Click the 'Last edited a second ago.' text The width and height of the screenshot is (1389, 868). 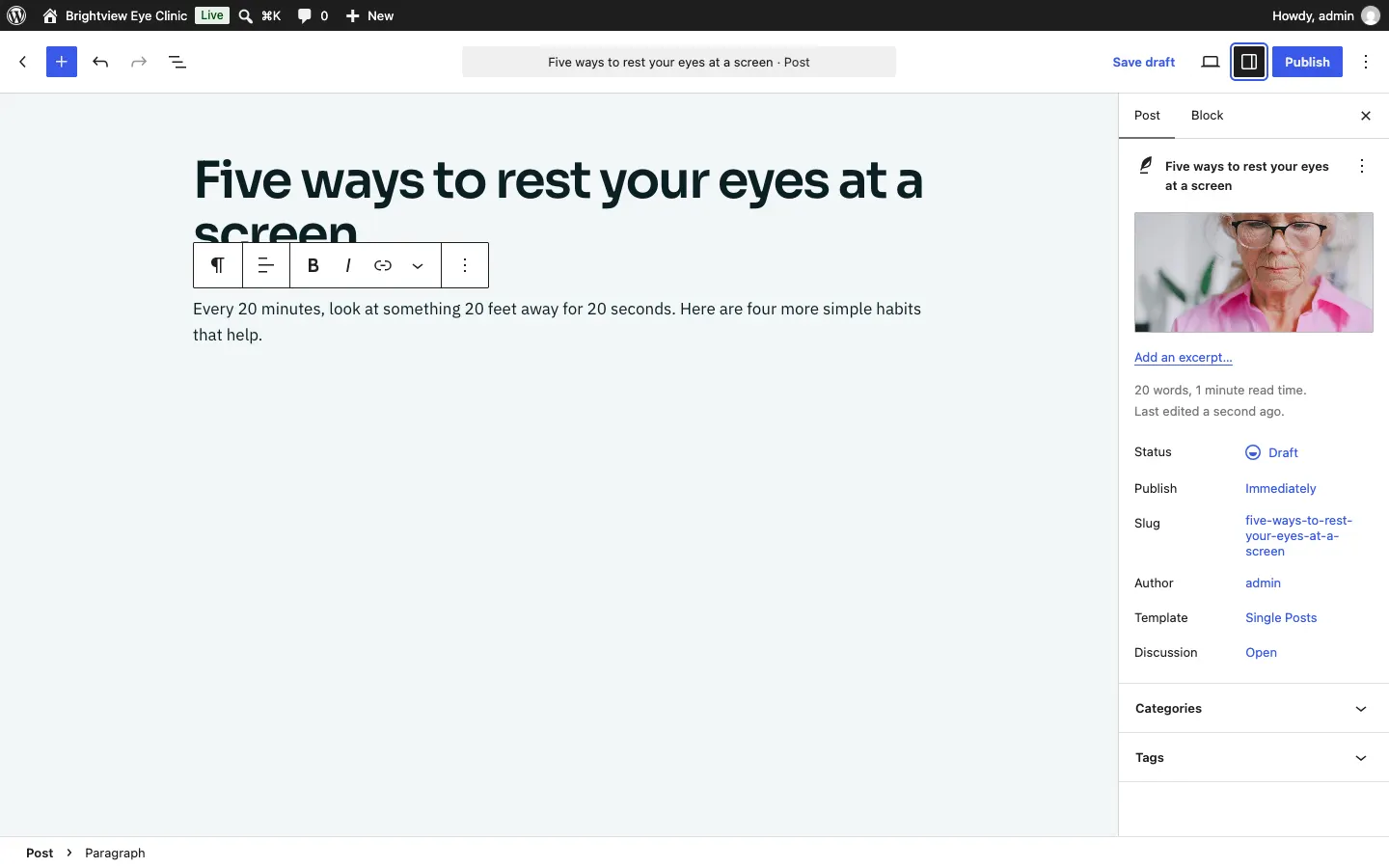1210,412
